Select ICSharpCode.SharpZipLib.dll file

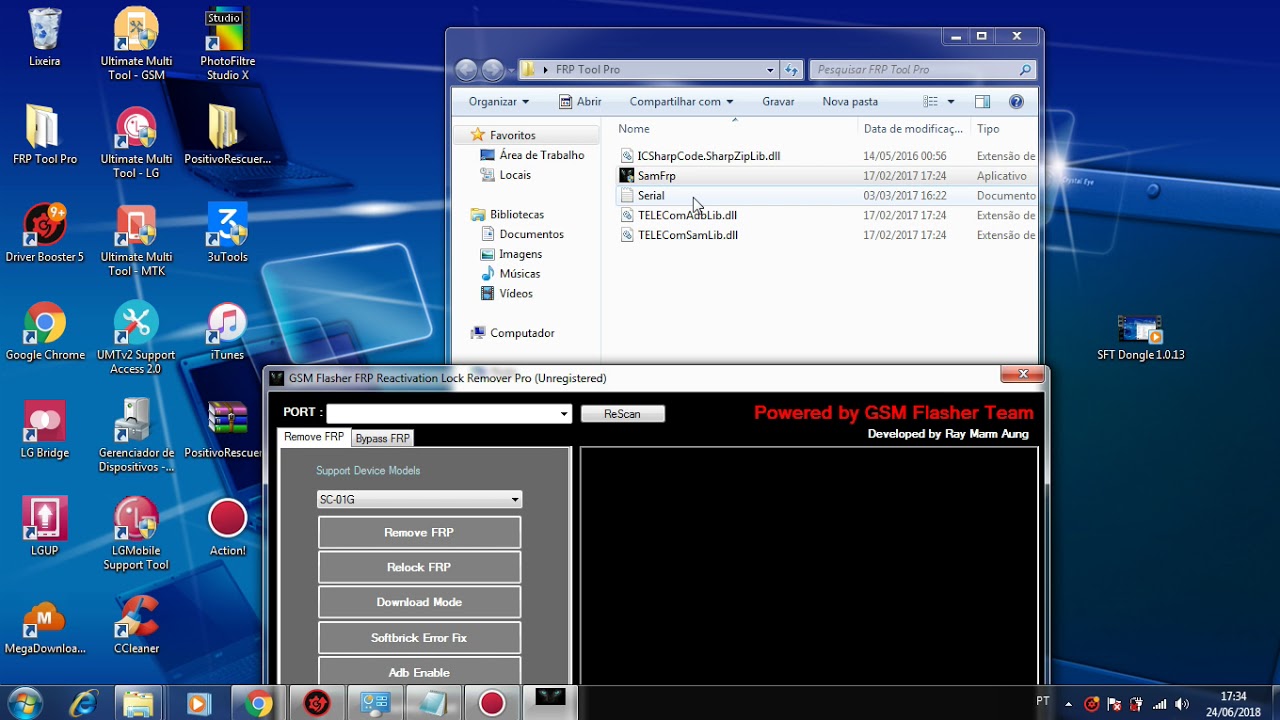(709, 156)
